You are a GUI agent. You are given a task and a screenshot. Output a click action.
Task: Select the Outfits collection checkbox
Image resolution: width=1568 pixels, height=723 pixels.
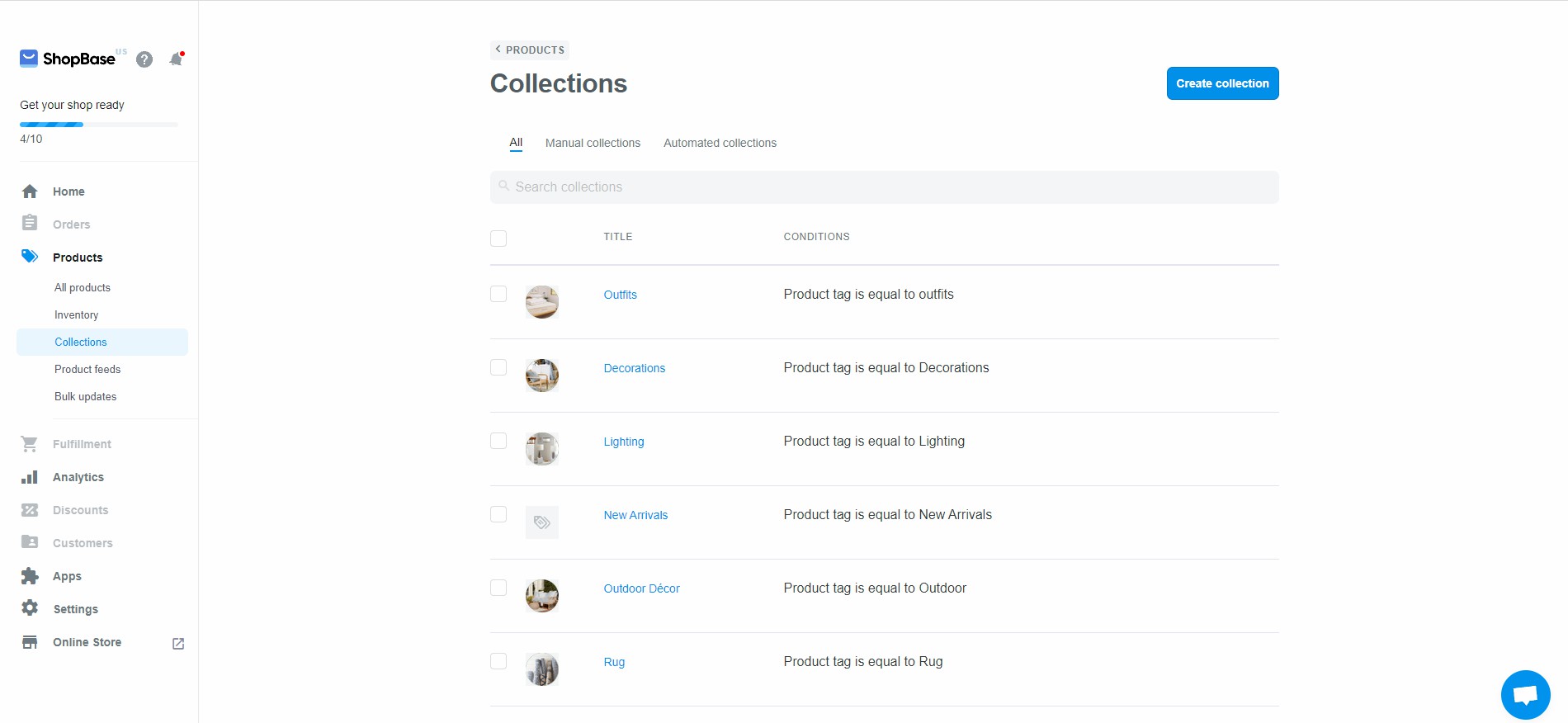tap(498, 294)
